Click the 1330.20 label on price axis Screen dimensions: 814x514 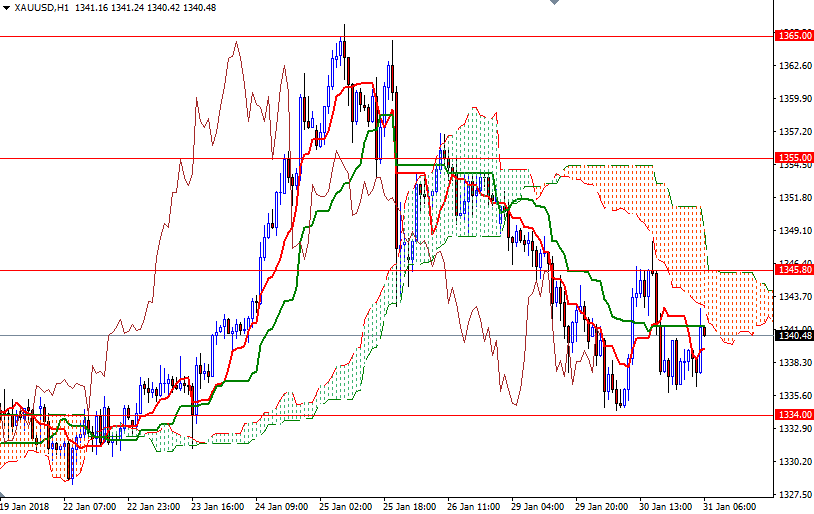coord(794,462)
